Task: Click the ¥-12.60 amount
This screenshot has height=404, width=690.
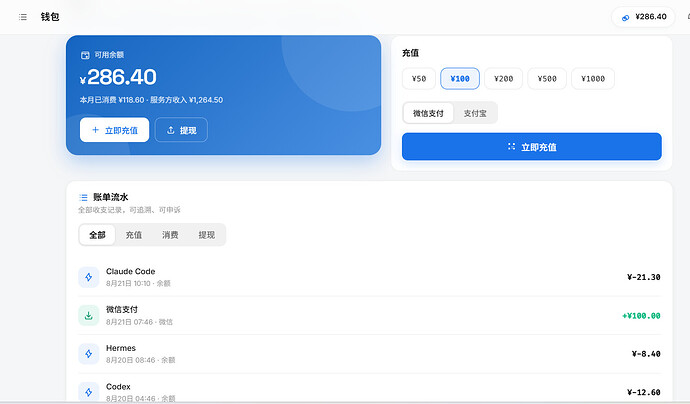Action: (643, 392)
